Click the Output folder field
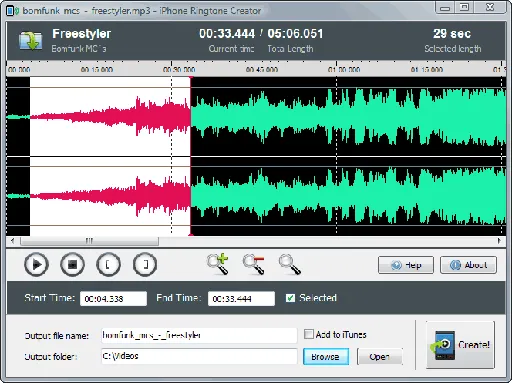 click(x=199, y=356)
